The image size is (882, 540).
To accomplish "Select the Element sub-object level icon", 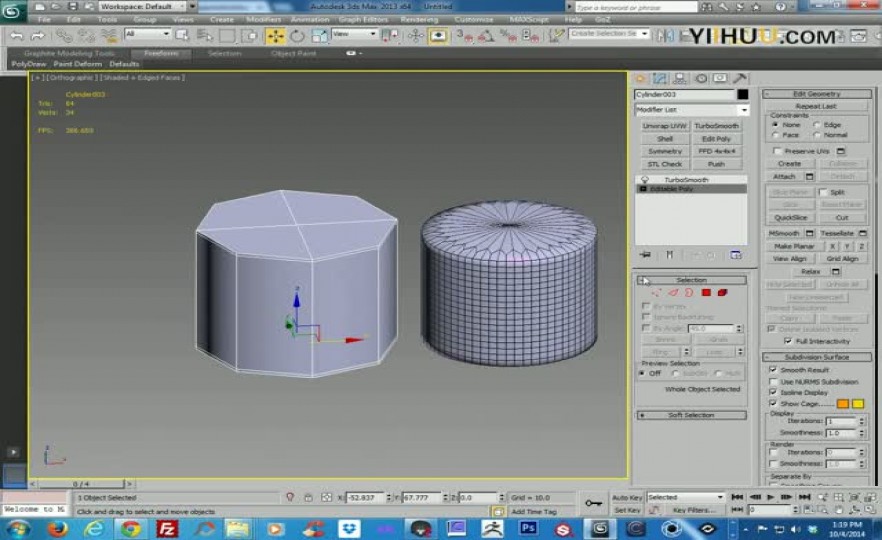I will (x=722, y=292).
